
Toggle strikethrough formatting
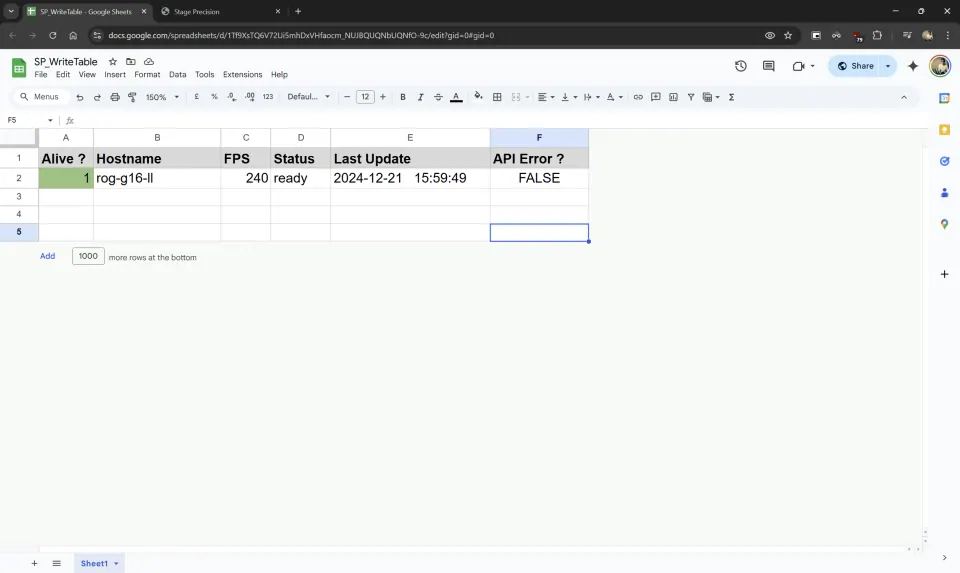(x=438, y=97)
